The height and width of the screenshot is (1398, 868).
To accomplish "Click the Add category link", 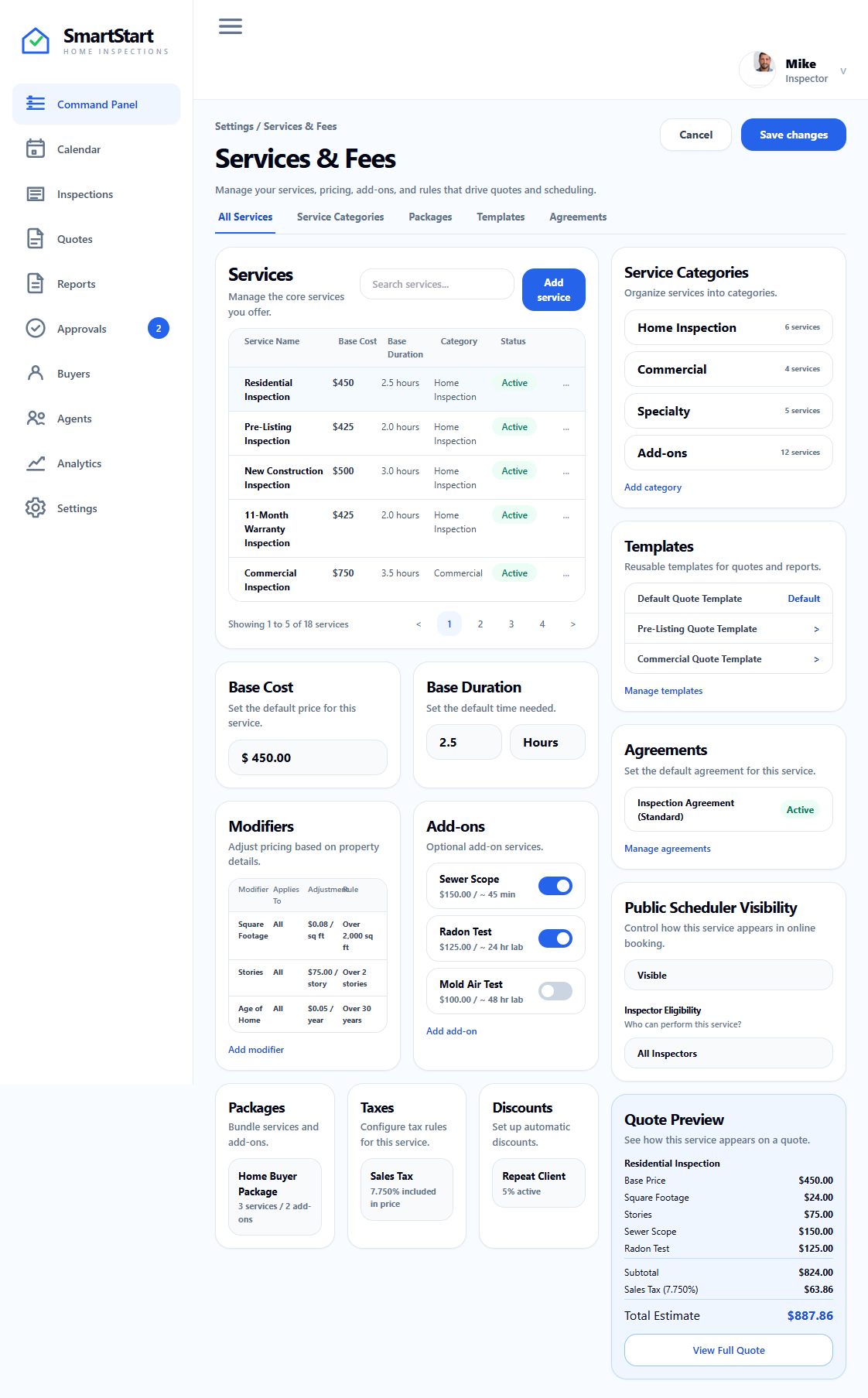I will click(653, 487).
